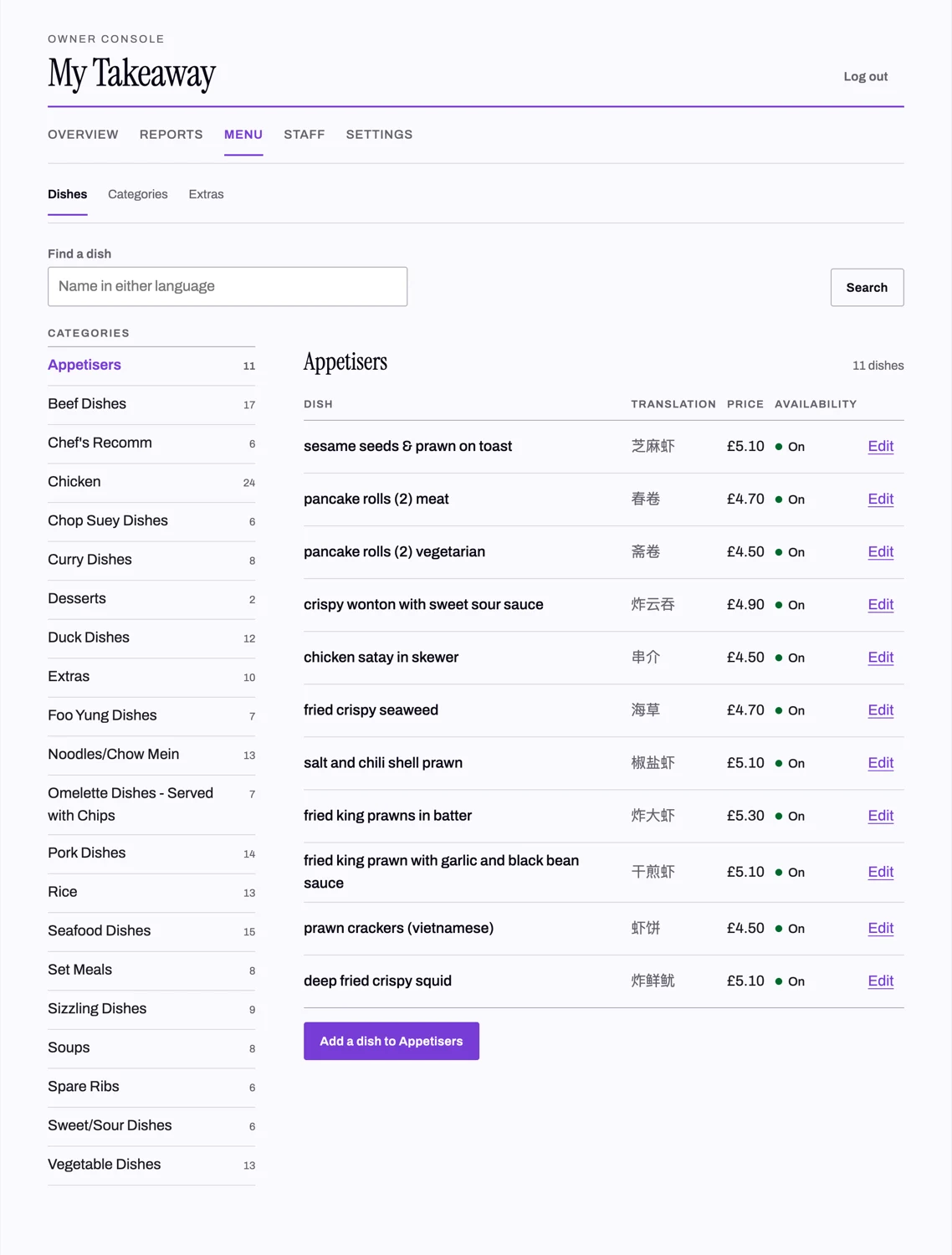This screenshot has width=952, height=1255.
Task: Show the Chicken category
Action: point(151,482)
